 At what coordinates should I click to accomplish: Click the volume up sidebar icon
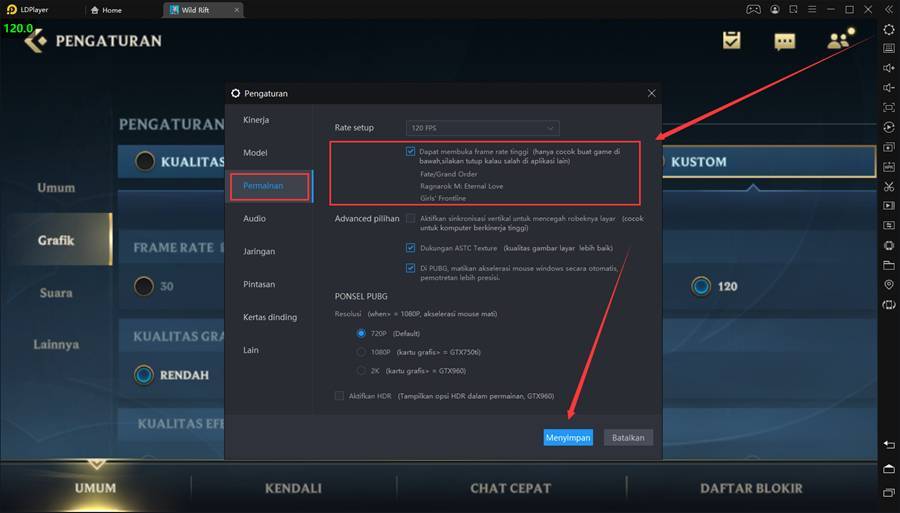pos(889,68)
